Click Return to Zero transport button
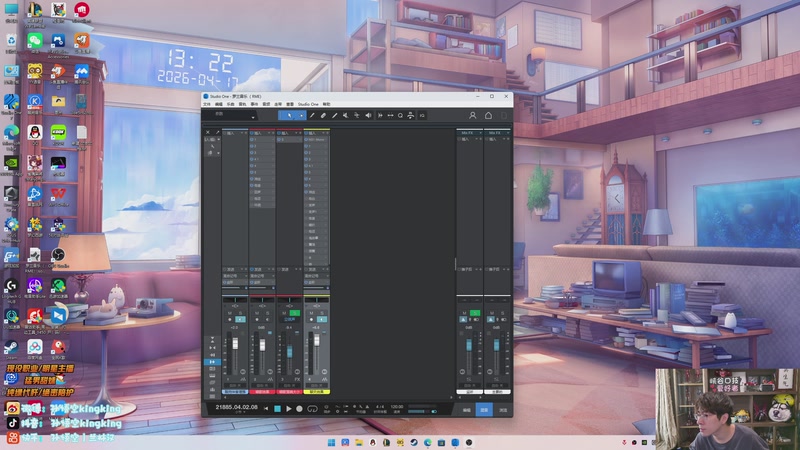The height and width of the screenshot is (450, 800). tap(266, 409)
